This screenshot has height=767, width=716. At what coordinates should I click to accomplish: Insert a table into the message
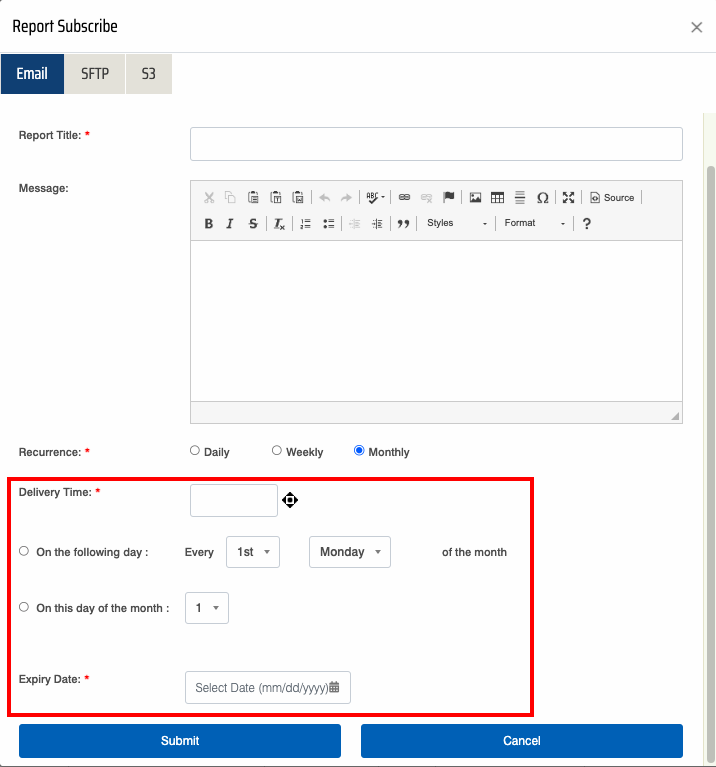(497, 198)
